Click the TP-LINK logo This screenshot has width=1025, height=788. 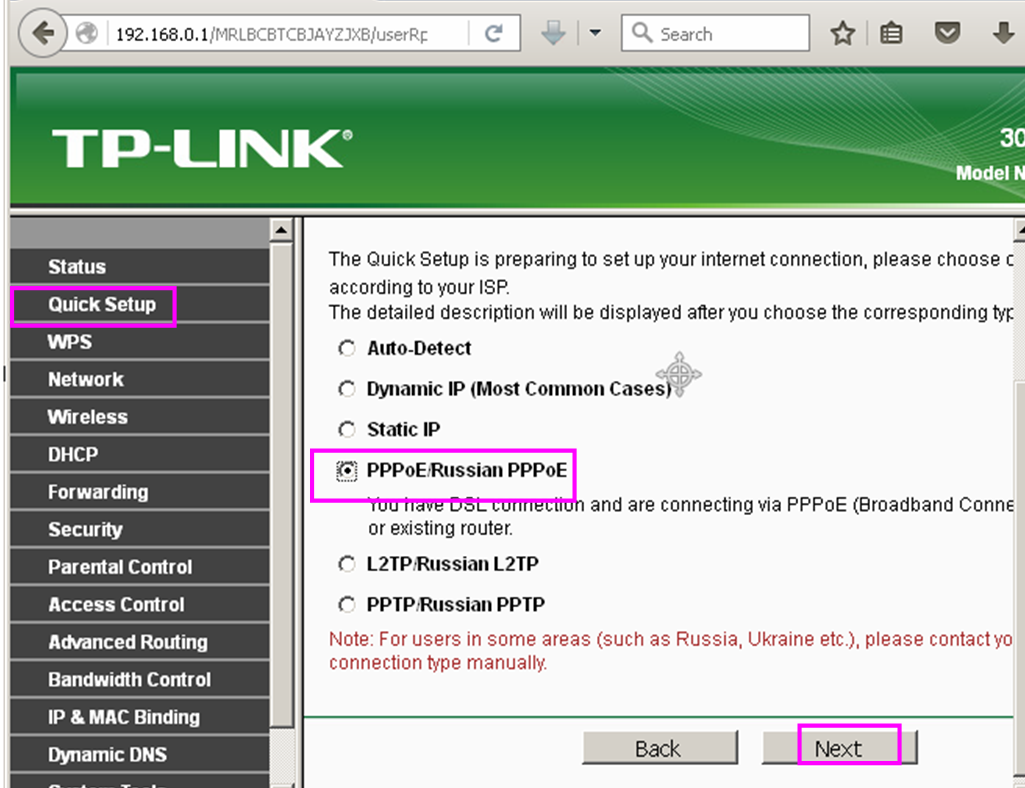[x=202, y=148]
